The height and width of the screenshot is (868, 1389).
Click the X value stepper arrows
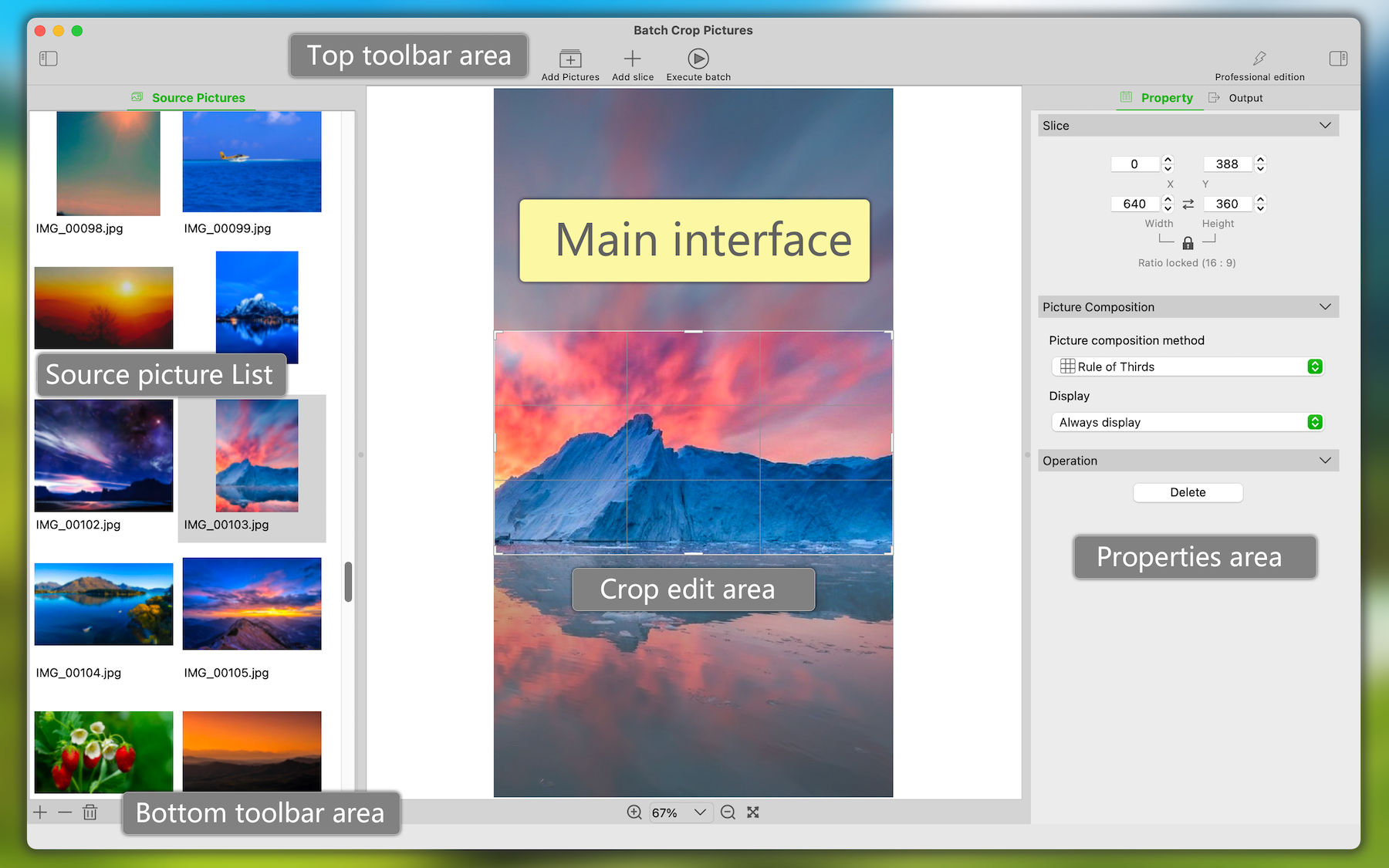tap(1168, 164)
